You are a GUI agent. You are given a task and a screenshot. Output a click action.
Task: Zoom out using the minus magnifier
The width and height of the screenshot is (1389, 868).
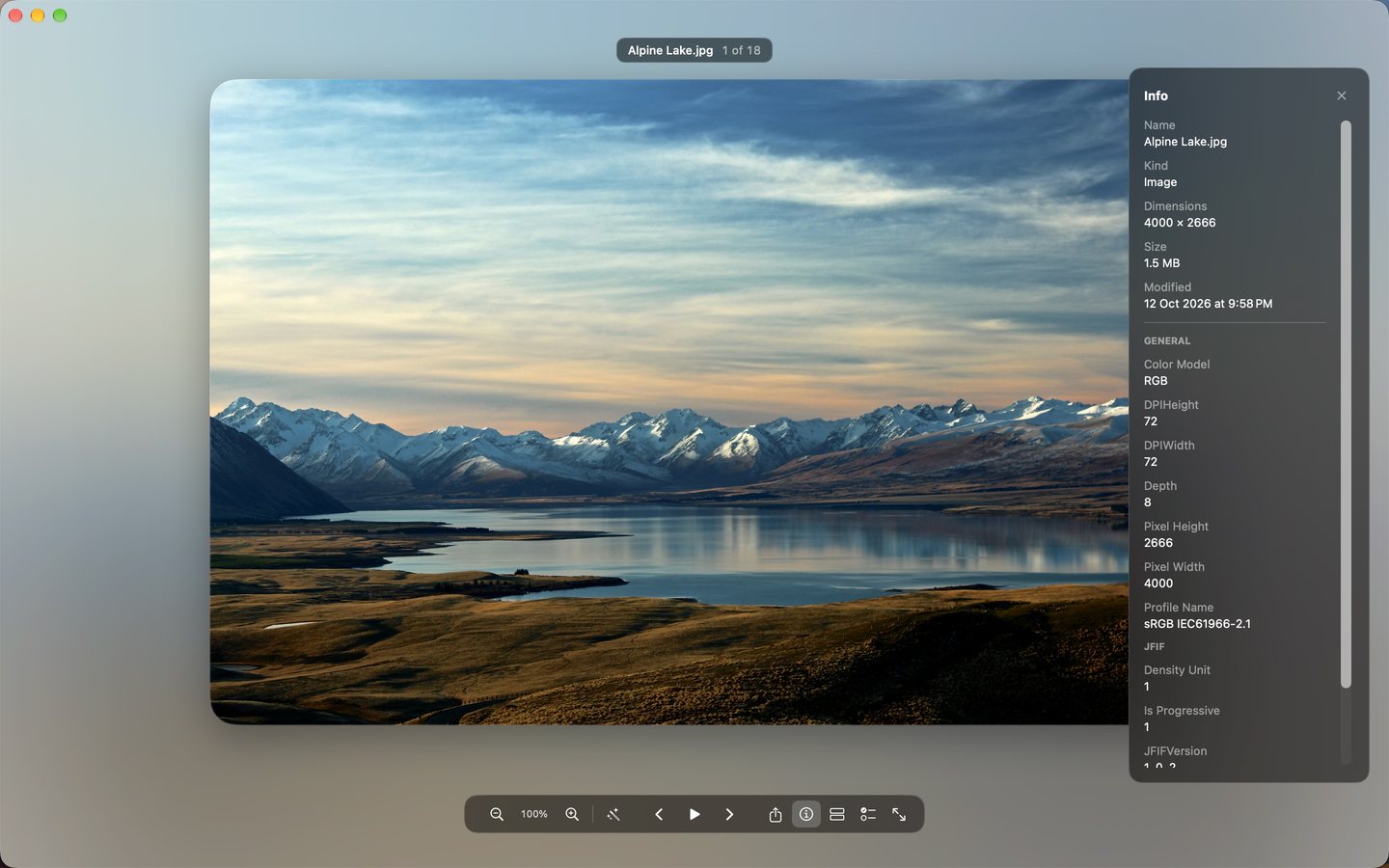(x=497, y=814)
